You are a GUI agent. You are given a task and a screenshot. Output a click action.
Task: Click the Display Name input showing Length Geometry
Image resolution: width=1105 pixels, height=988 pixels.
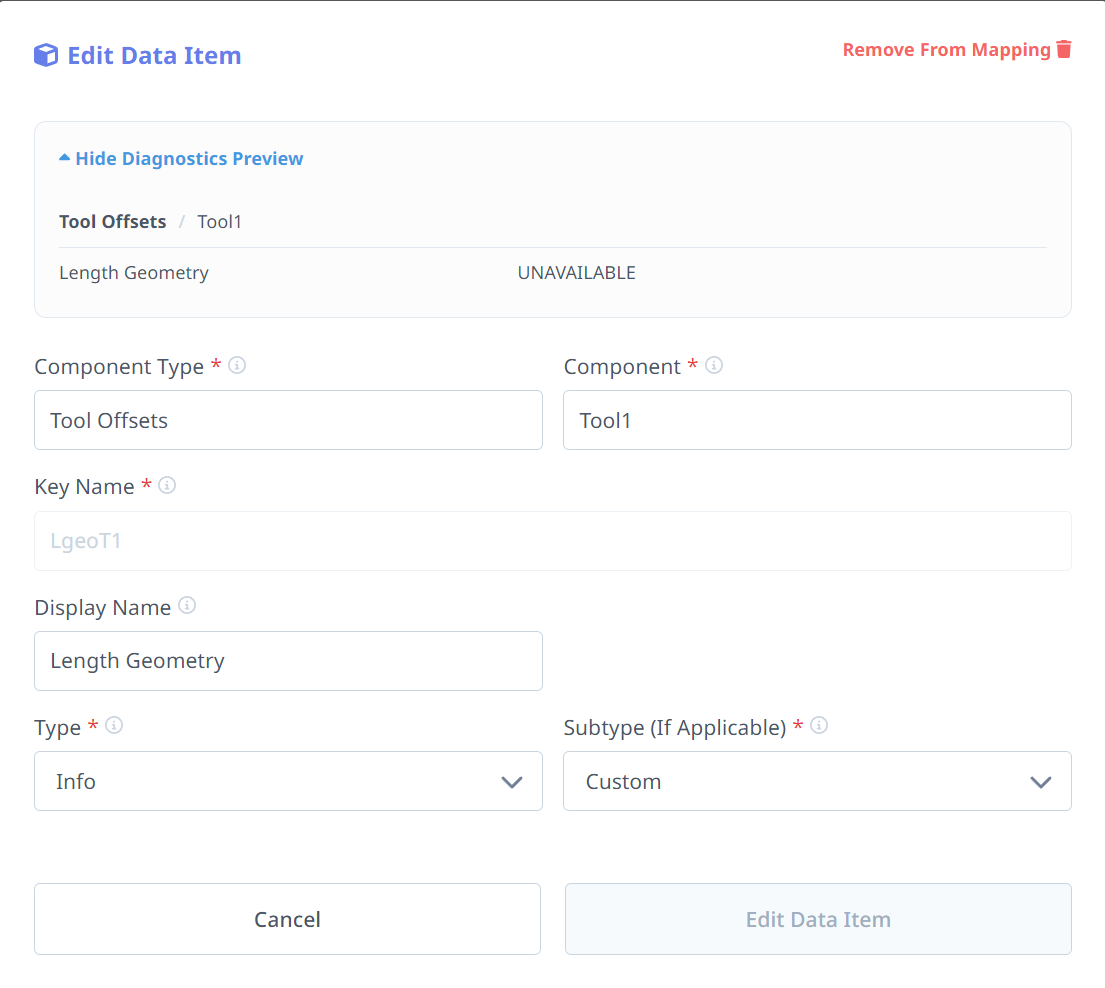pyautogui.click(x=288, y=661)
